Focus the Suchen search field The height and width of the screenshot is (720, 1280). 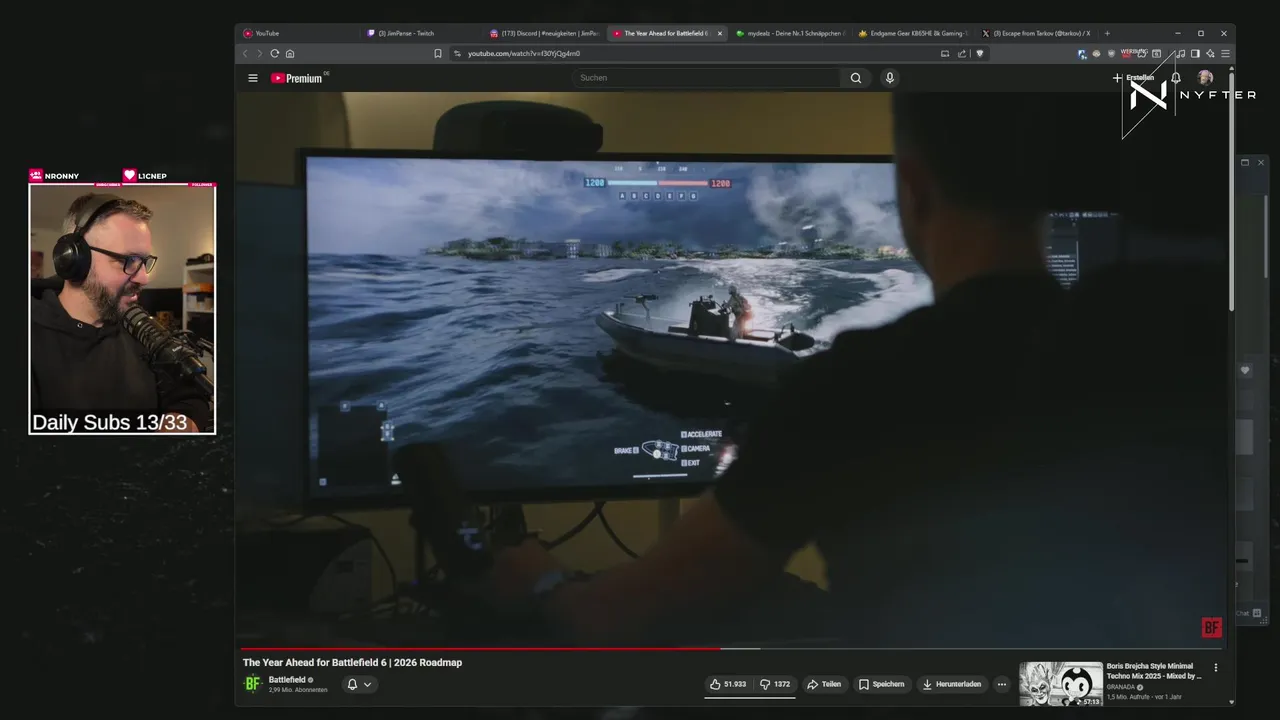707,78
